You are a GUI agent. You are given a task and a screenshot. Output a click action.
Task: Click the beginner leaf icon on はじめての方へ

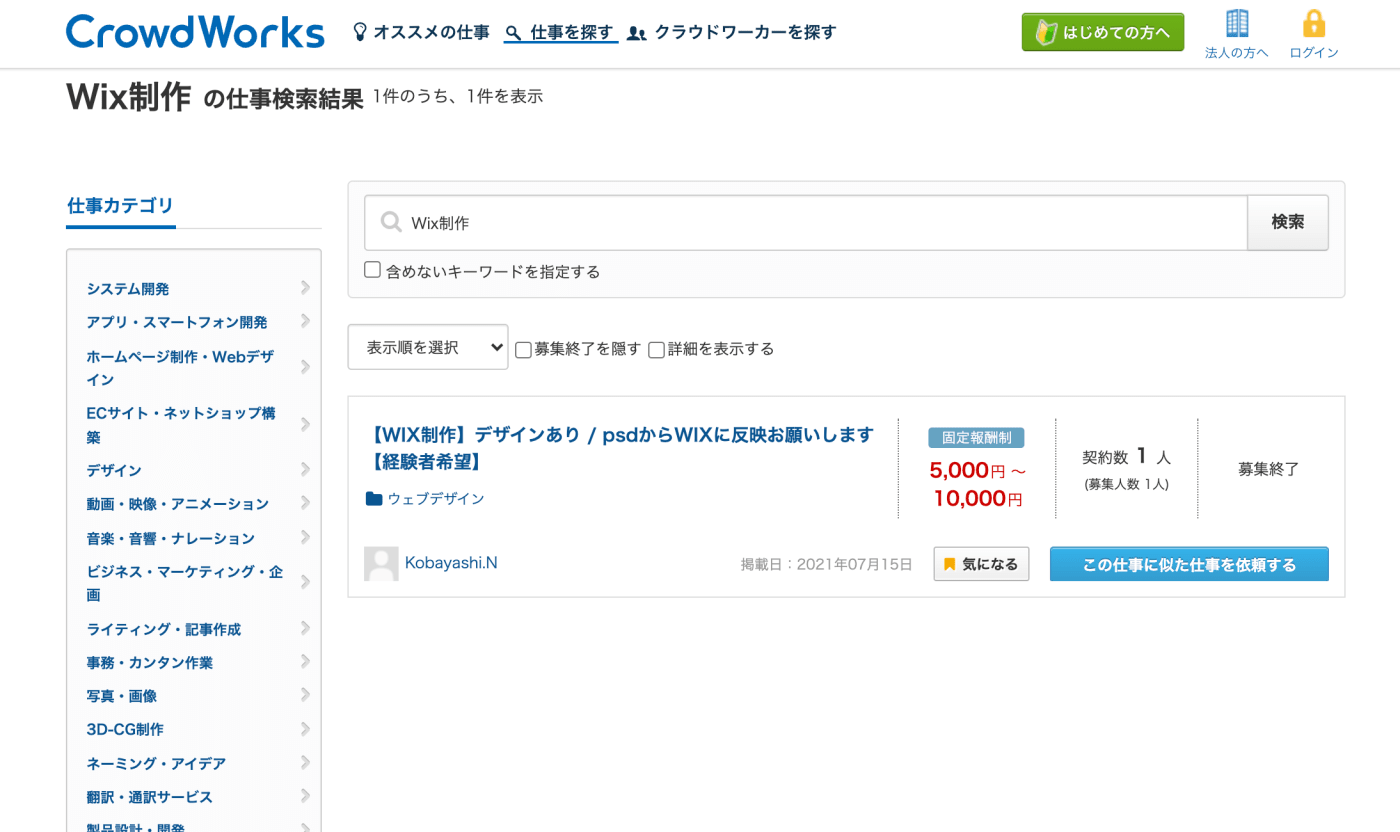[1046, 32]
